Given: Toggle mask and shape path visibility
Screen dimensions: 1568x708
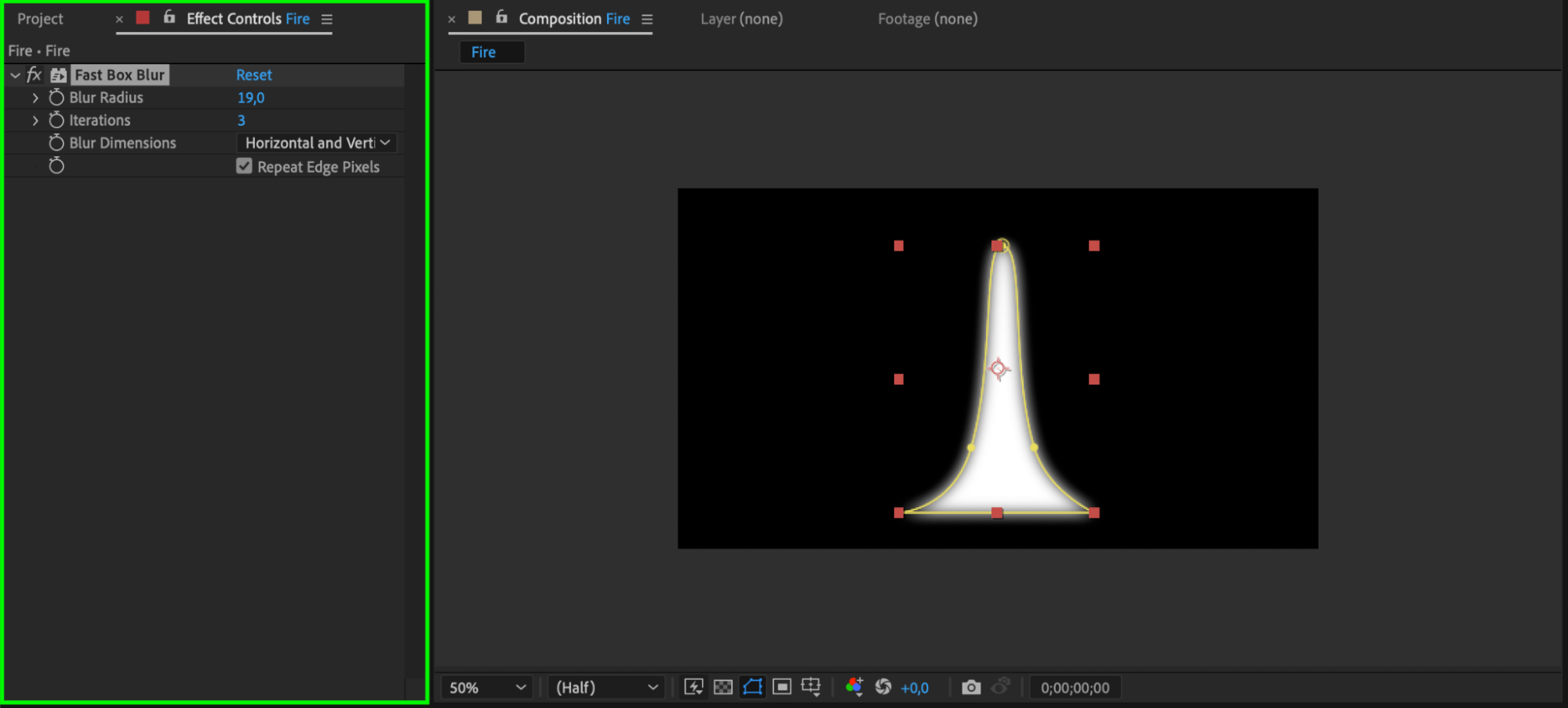Looking at the screenshot, I should (752, 688).
